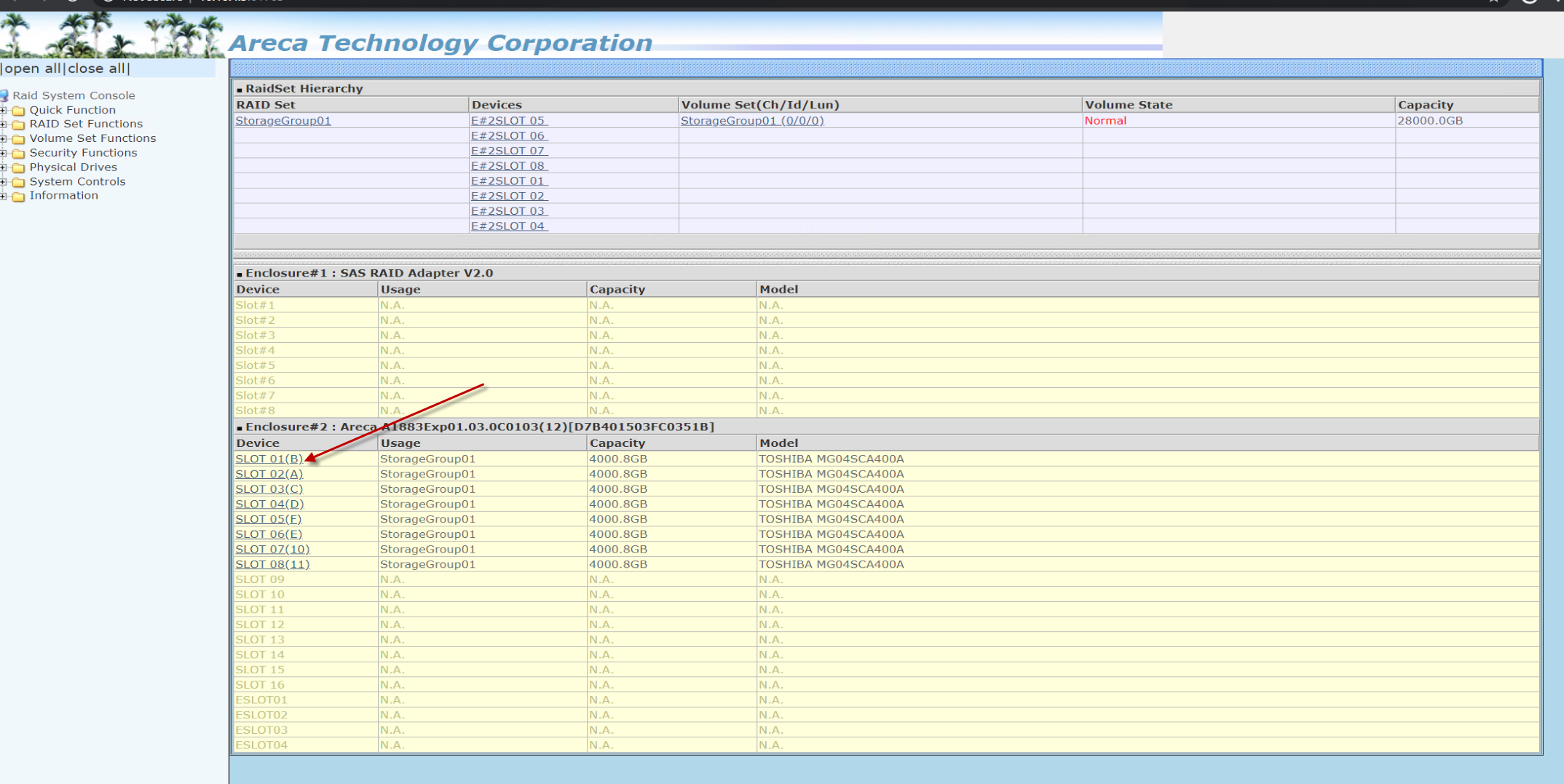The image size is (1564, 784).
Task: Click the Quick Function folder icon
Action: [x=19, y=111]
